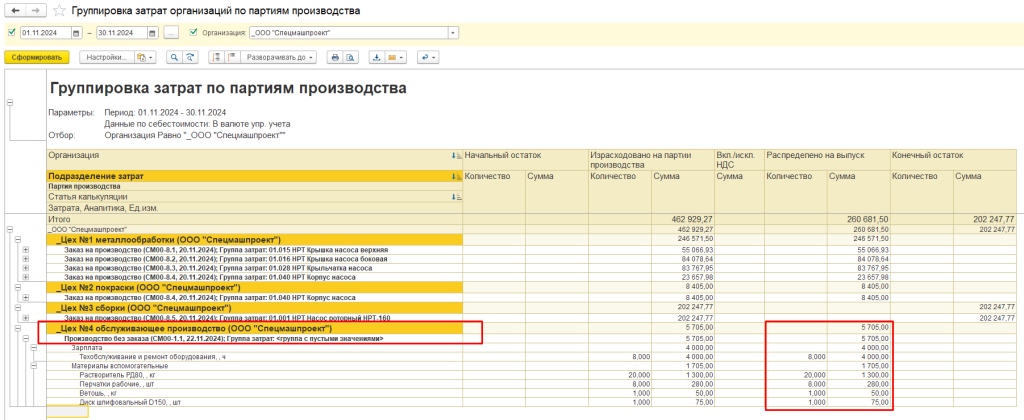Image resolution: width=1024 pixels, height=420 pixels.
Task: Open the Разворачивать до dropdown
Action: click(278, 57)
